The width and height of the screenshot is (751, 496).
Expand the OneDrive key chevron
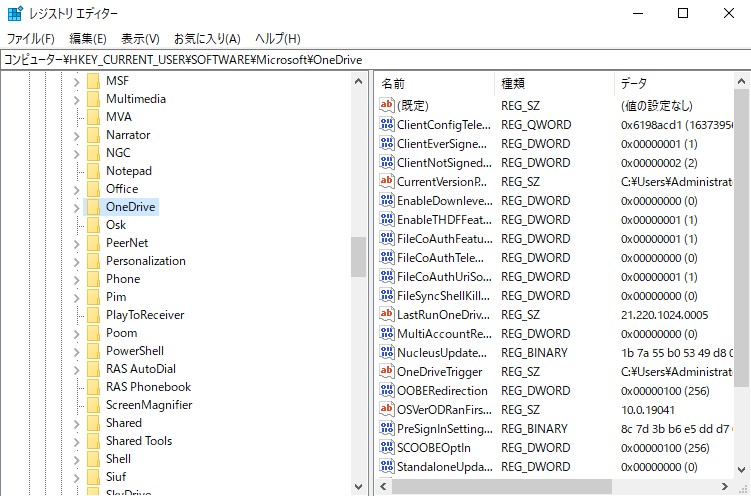[x=77, y=208]
